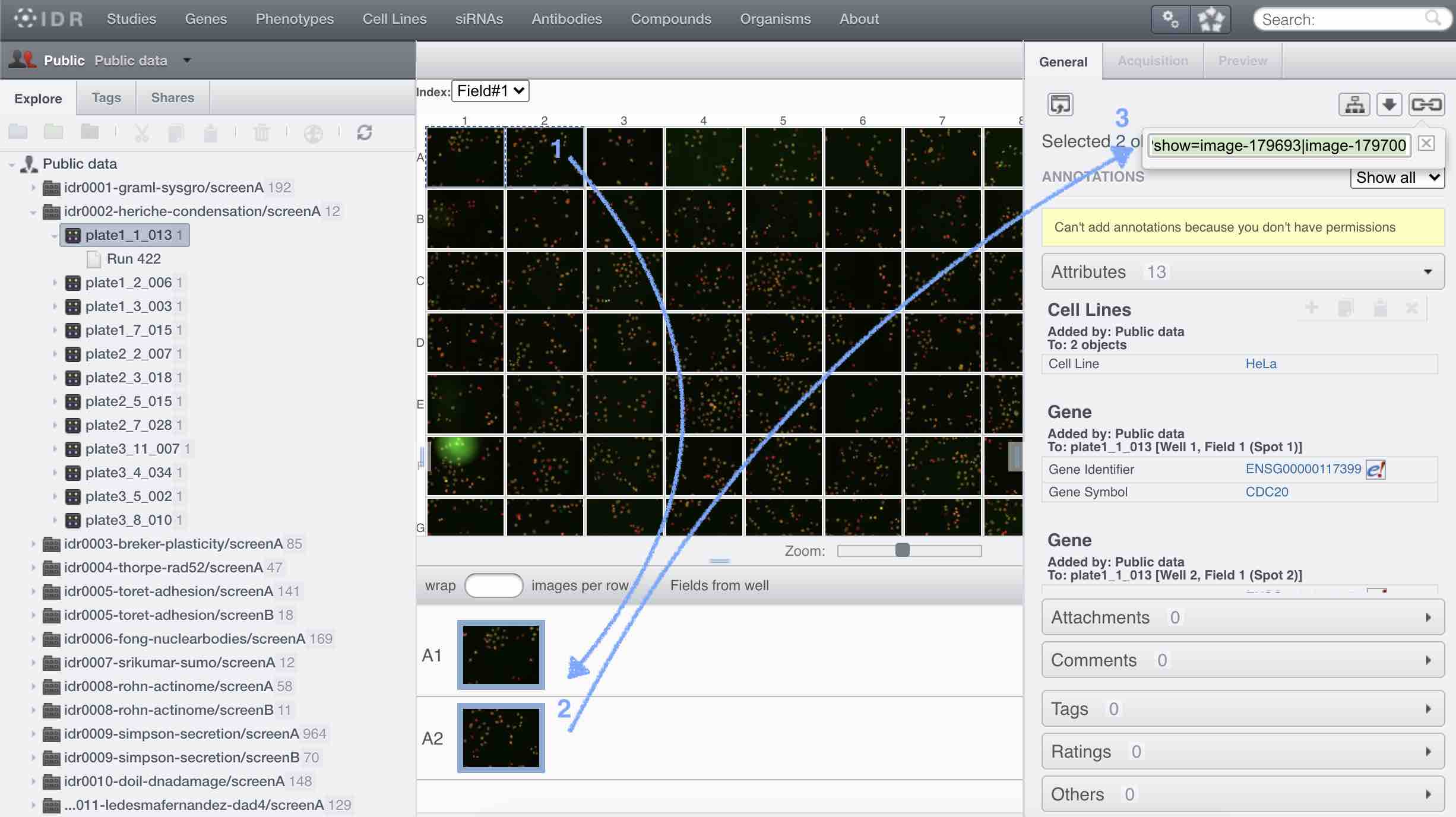Image resolution: width=1456 pixels, height=817 pixels.
Task: Click the CDC20 gene symbol link
Action: click(1266, 491)
